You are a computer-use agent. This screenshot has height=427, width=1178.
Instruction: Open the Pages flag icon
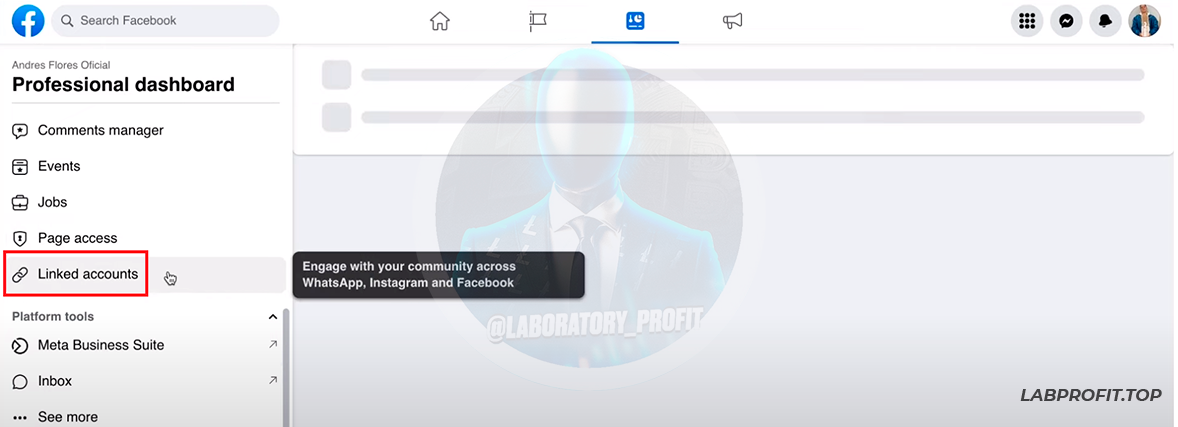[x=537, y=21]
